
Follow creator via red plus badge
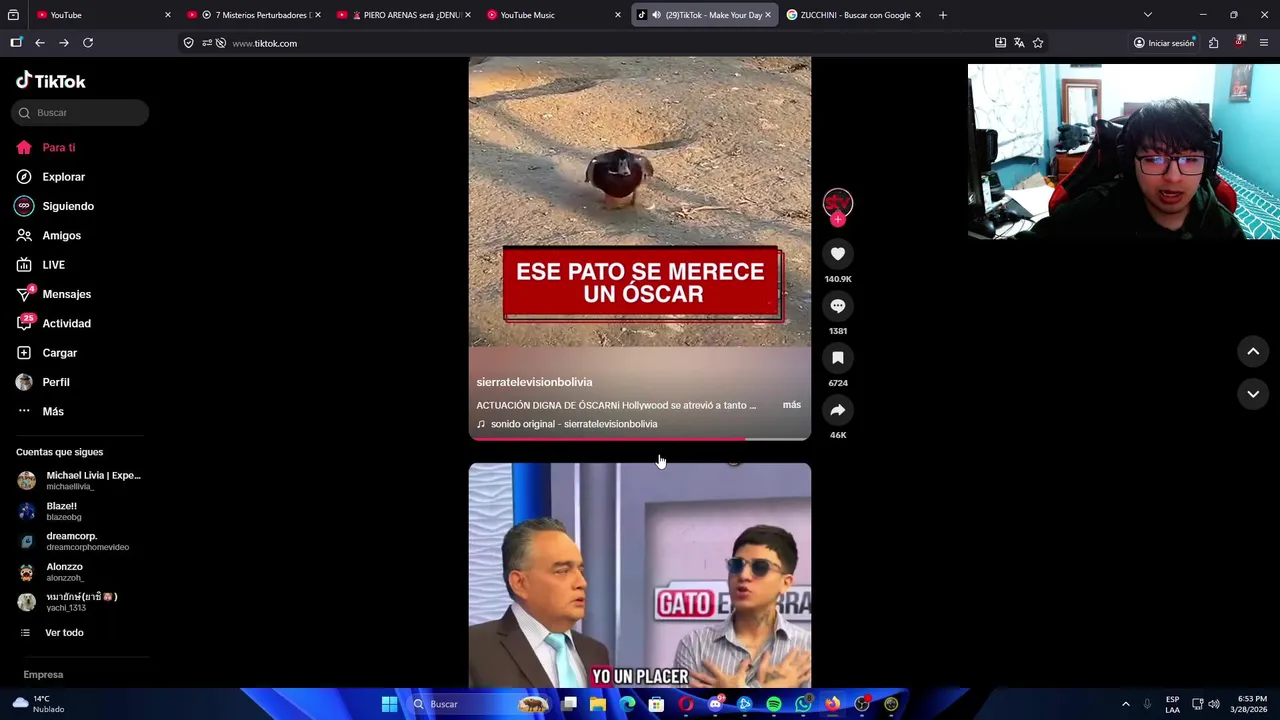pos(838,220)
